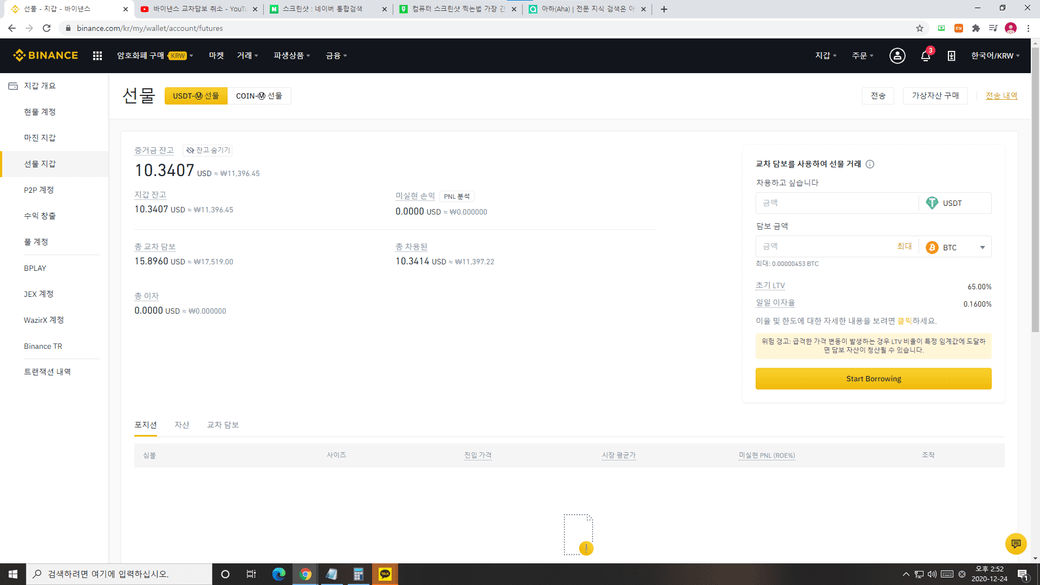Open the apps grid menu icon

coord(97,56)
